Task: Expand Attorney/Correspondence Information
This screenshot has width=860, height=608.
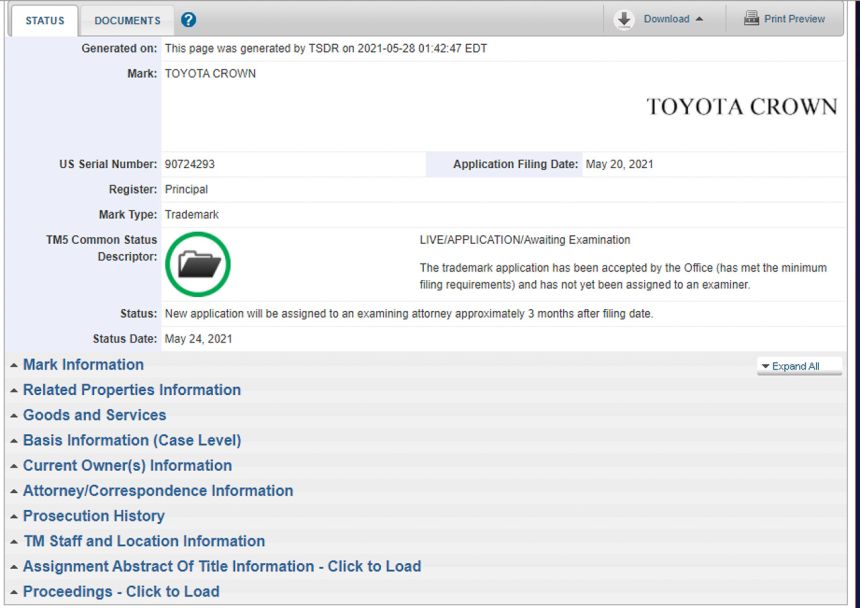Action: tap(157, 491)
